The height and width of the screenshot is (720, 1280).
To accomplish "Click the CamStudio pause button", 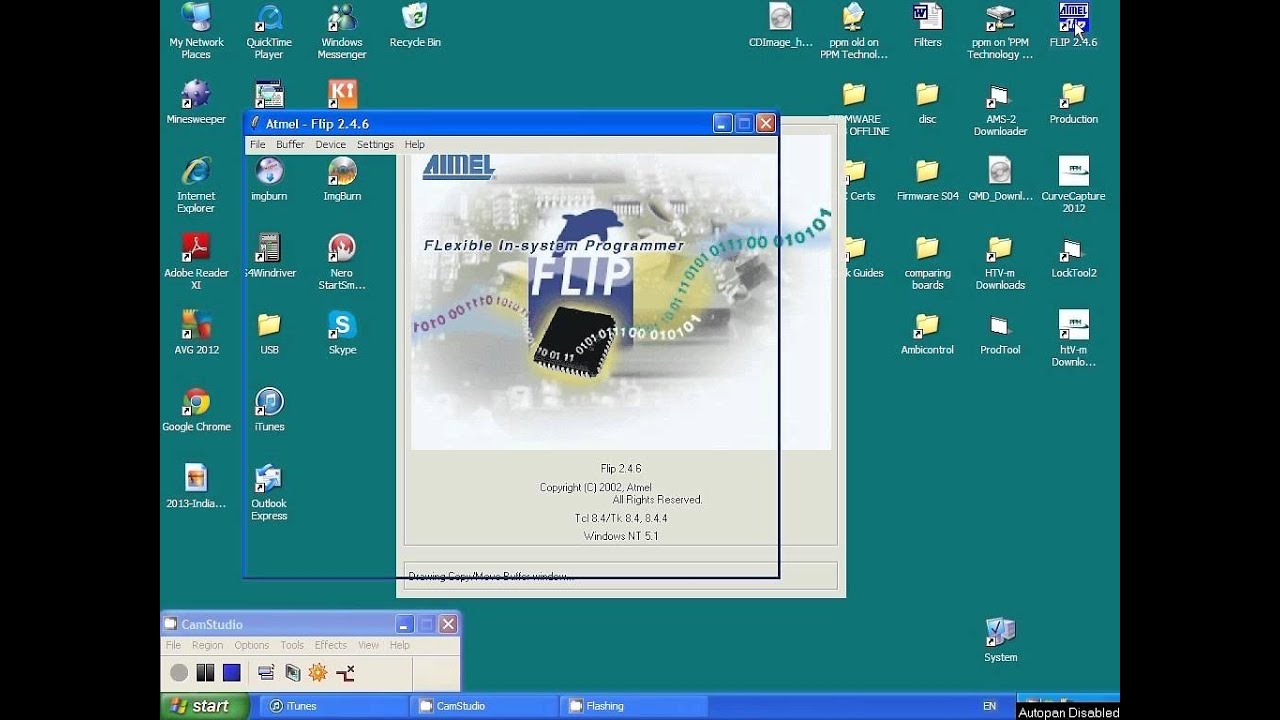I will click(205, 673).
